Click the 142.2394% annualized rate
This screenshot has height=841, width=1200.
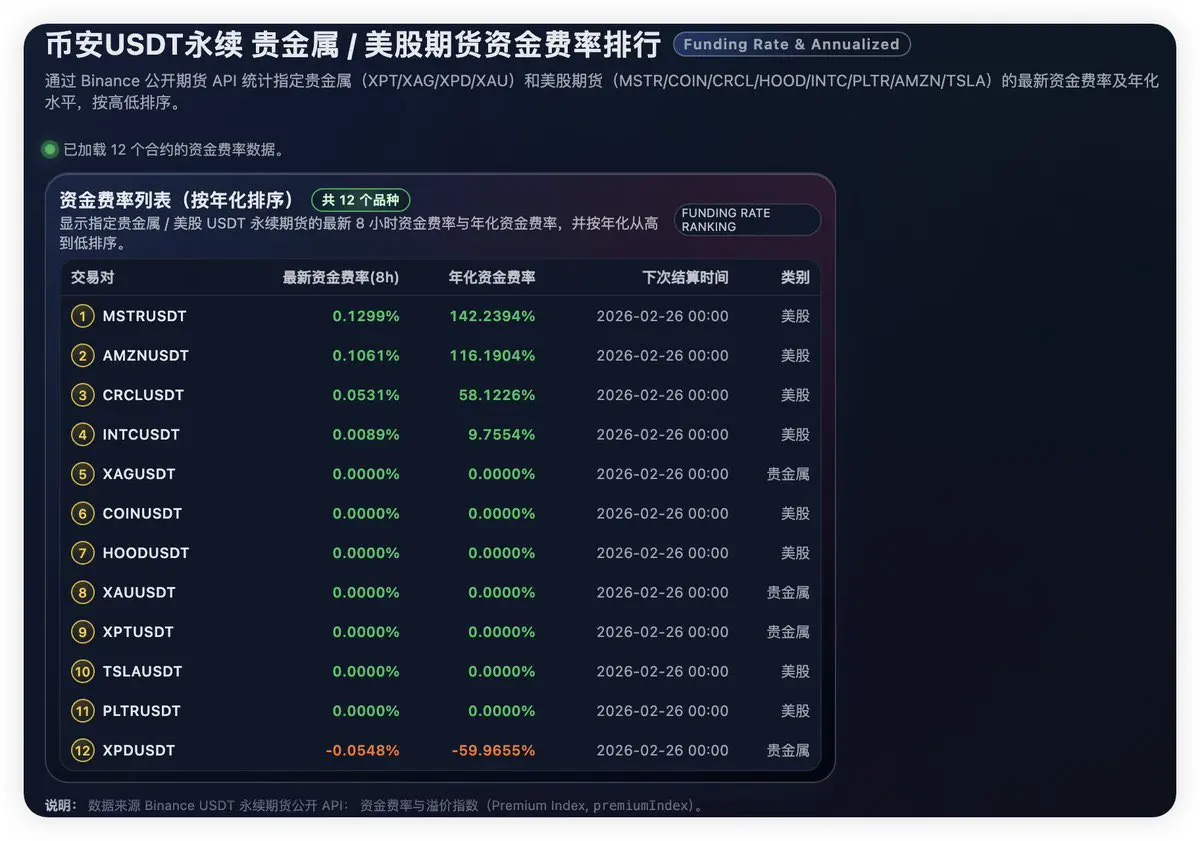pyautogui.click(x=492, y=316)
